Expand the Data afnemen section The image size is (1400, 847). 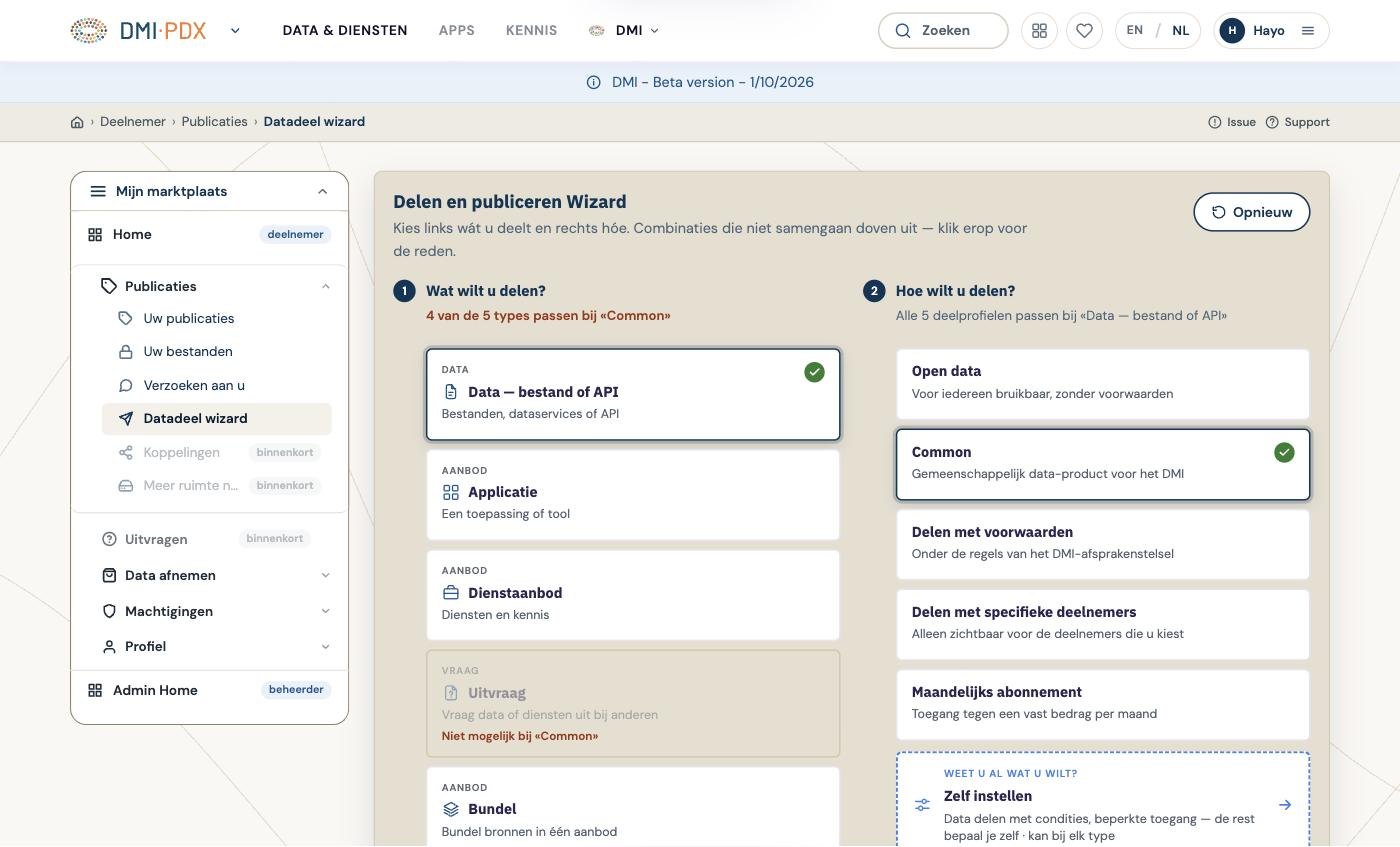click(x=325, y=575)
